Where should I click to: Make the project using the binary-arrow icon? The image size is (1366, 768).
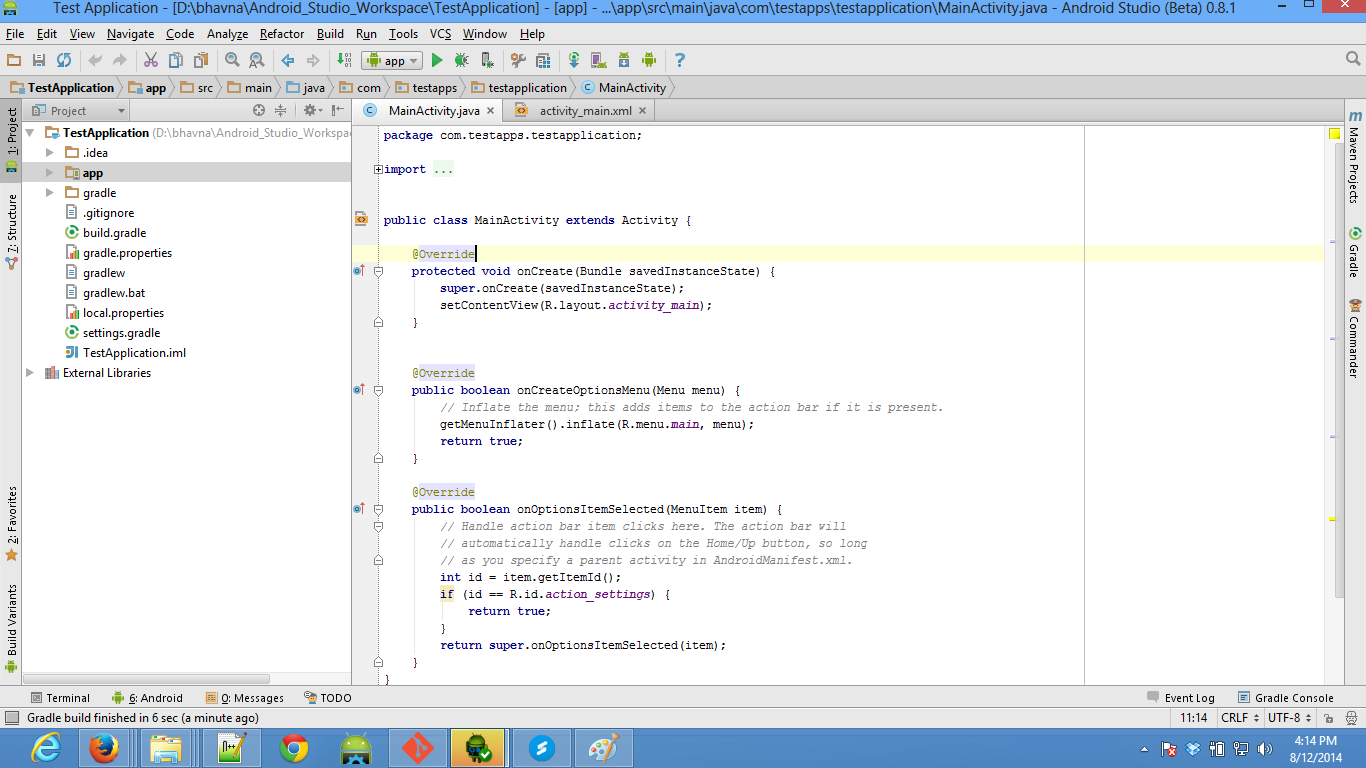coord(344,61)
